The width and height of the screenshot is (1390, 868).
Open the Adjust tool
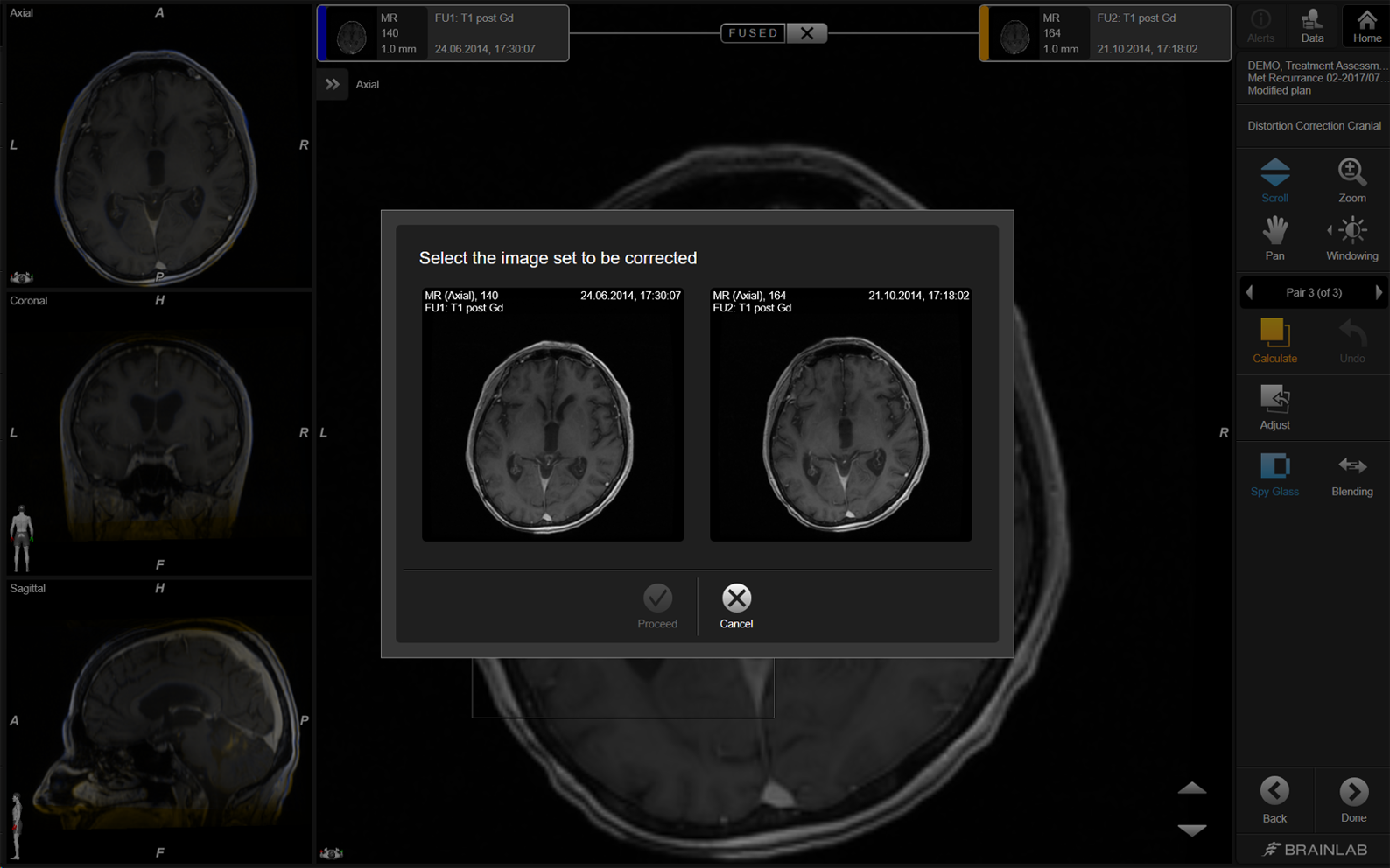(x=1274, y=407)
